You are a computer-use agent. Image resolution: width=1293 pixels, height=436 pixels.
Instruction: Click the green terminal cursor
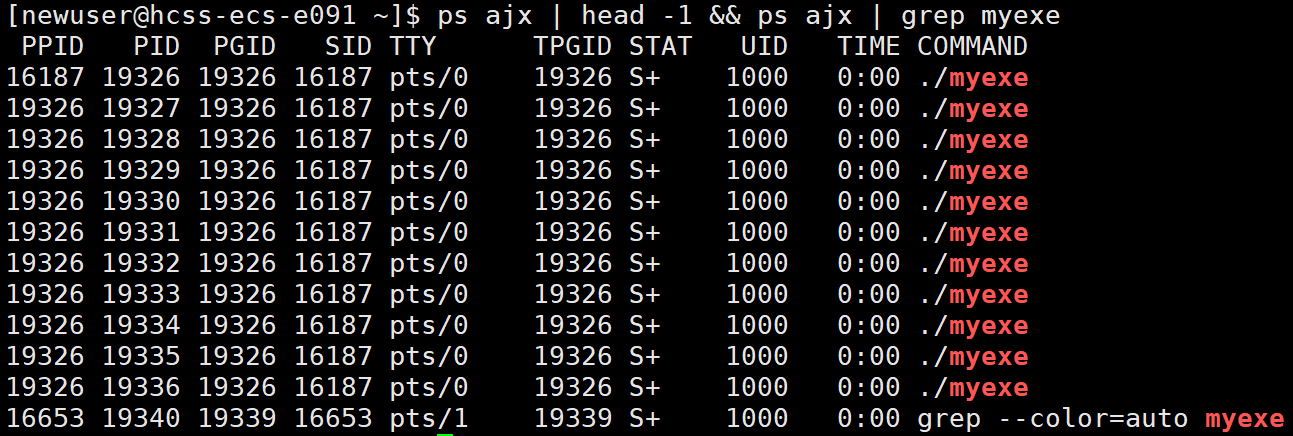click(445, 433)
